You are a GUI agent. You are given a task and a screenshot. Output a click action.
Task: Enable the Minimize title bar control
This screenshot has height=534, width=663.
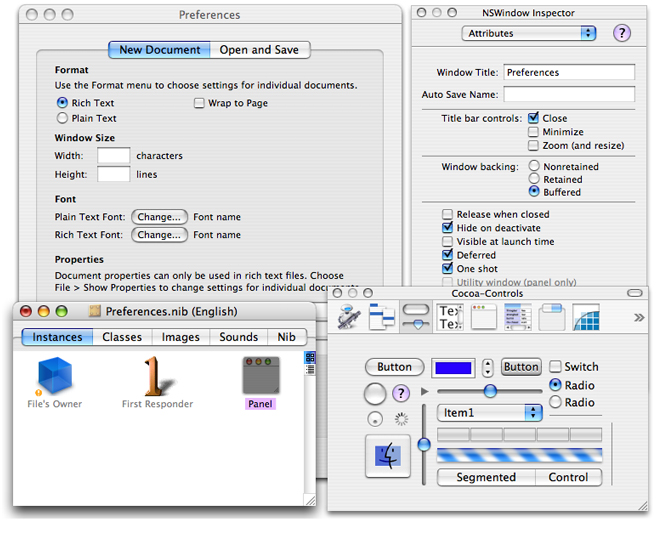(x=533, y=132)
